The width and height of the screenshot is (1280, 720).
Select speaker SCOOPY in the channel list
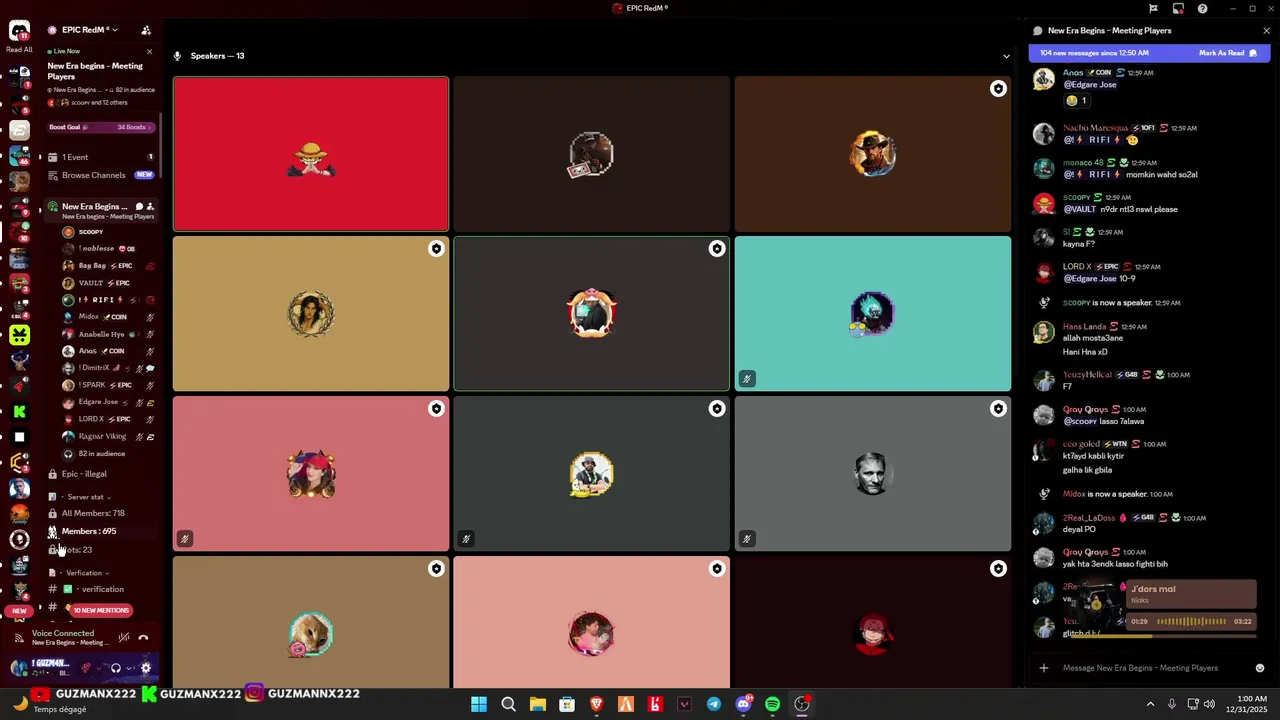coord(108,232)
